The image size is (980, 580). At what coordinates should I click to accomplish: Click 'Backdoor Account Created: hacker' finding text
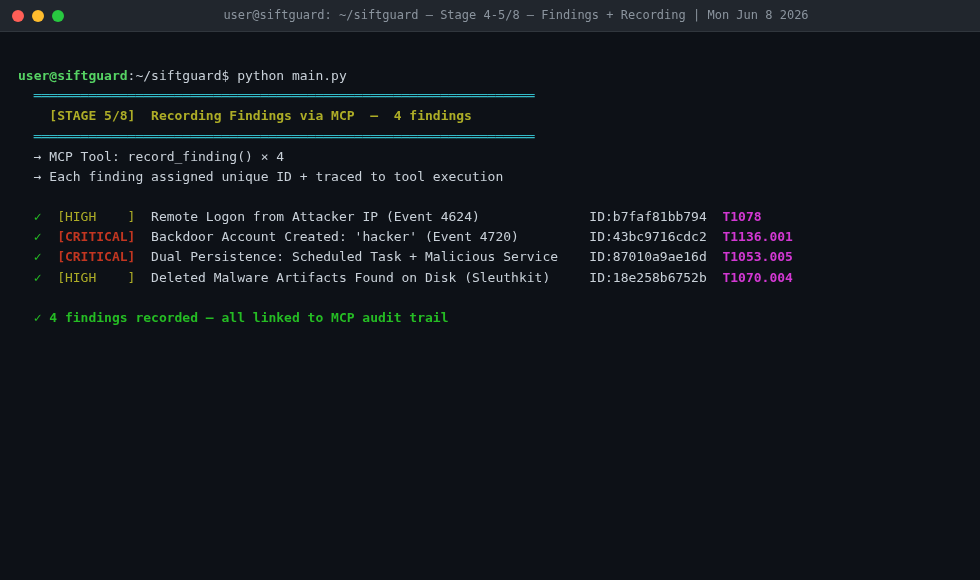click(x=334, y=237)
